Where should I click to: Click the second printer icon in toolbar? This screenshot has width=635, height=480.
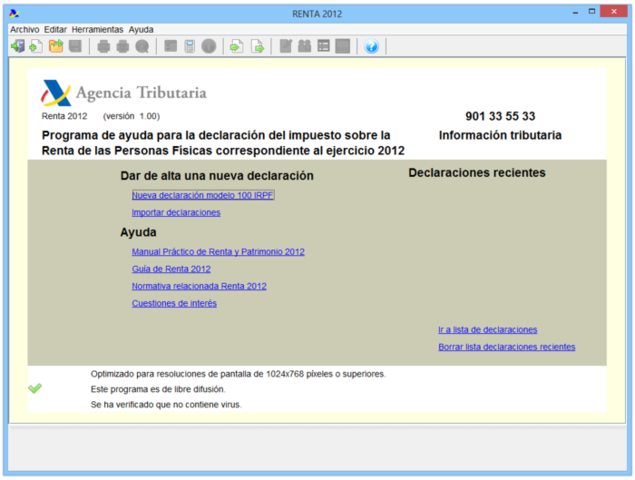[x=123, y=46]
